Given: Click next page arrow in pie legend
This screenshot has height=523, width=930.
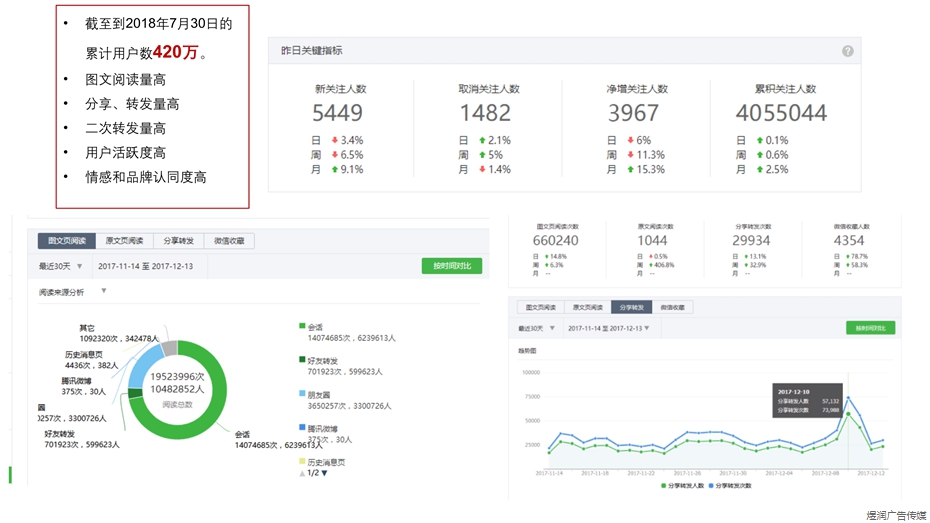Looking at the screenshot, I should (x=324, y=473).
